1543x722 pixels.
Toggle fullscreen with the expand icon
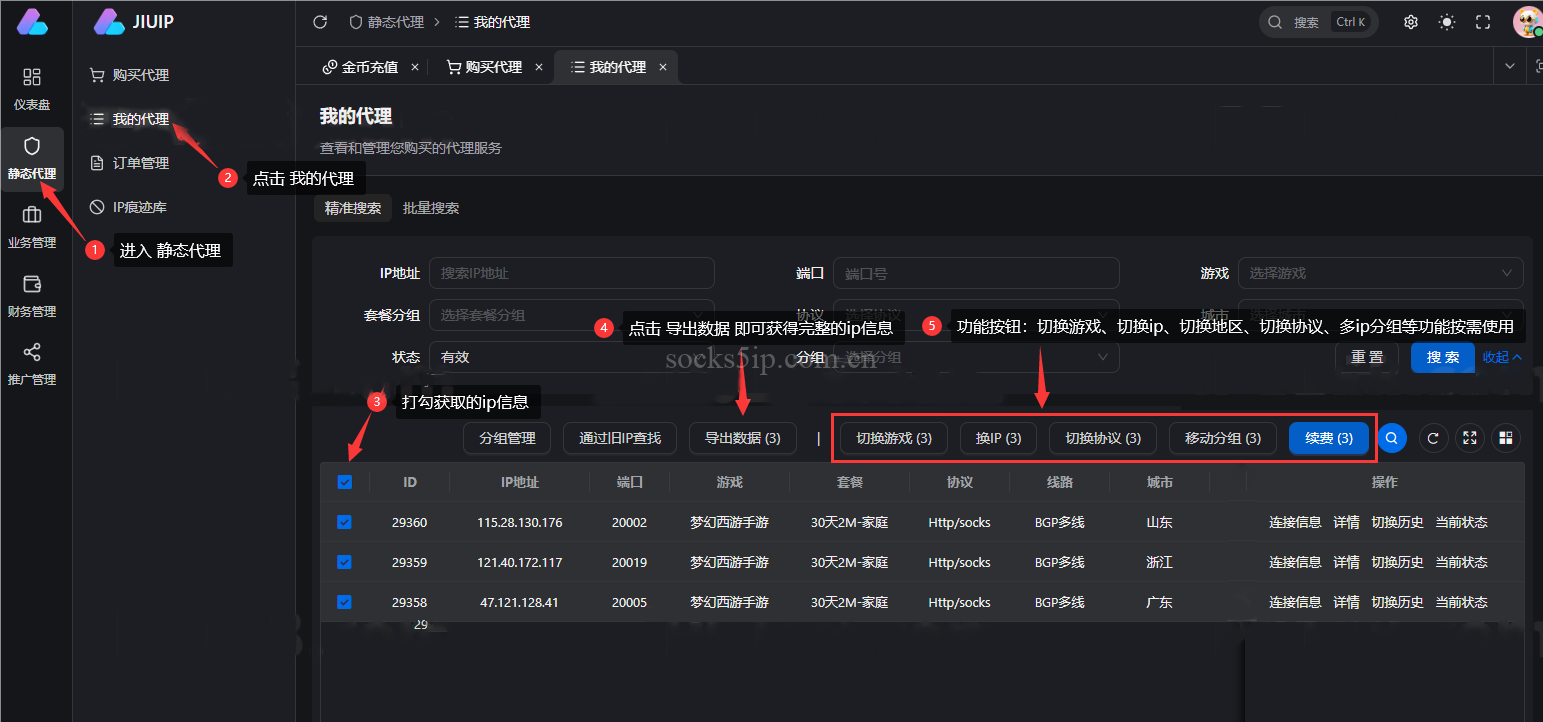pyautogui.click(x=1483, y=21)
